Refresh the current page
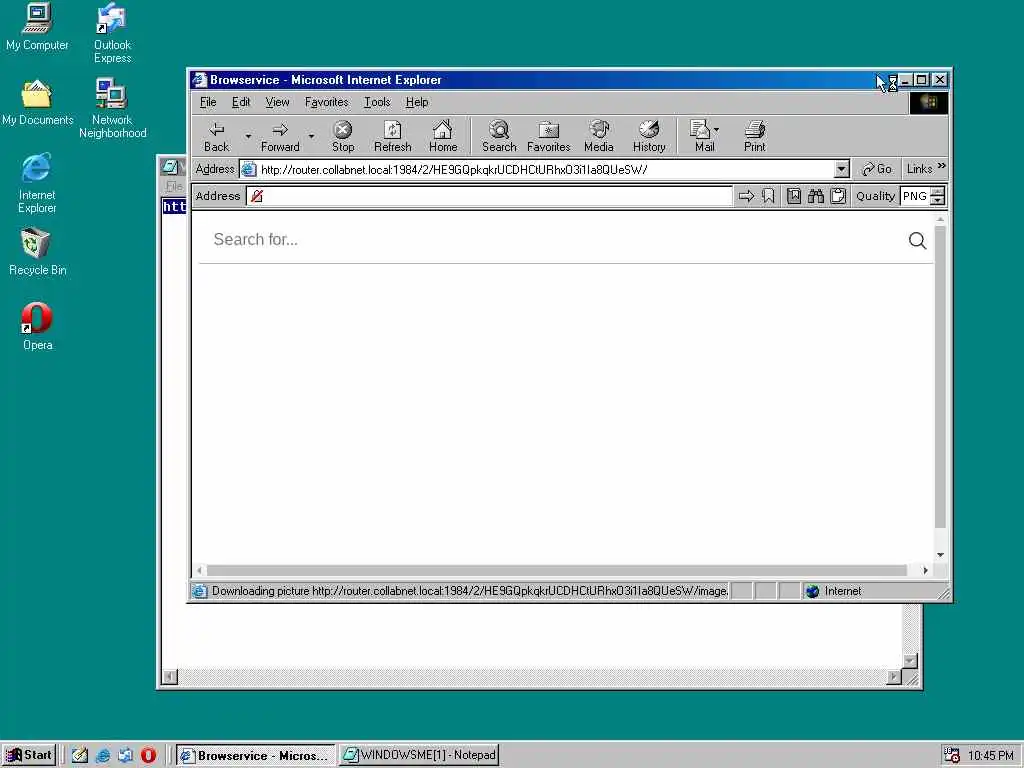1024x768 pixels. [392, 137]
